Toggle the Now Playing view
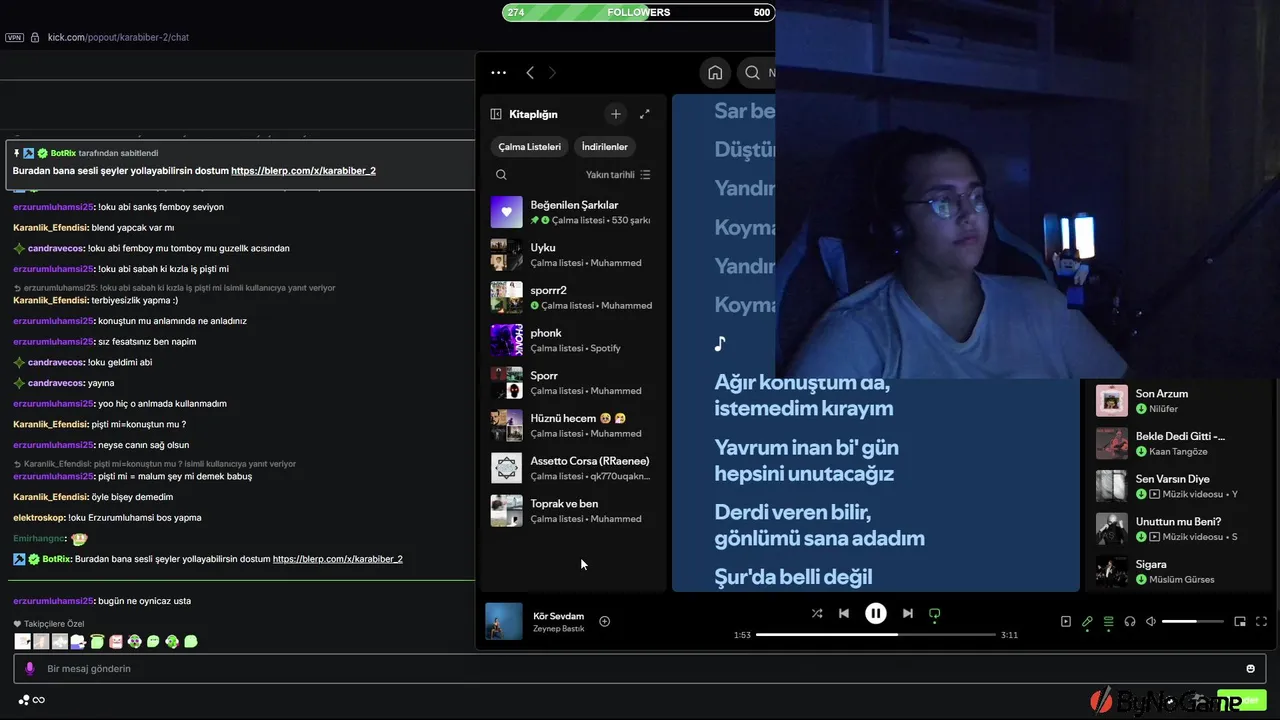The width and height of the screenshot is (1280, 720). [x=1066, y=621]
